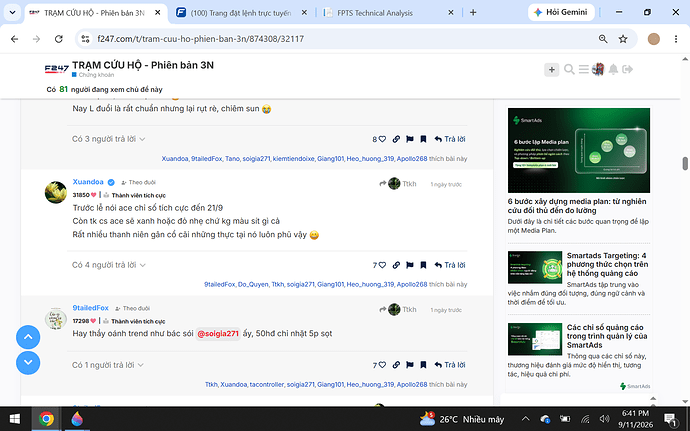Click the address bar URL field

(x=343, y=39)
